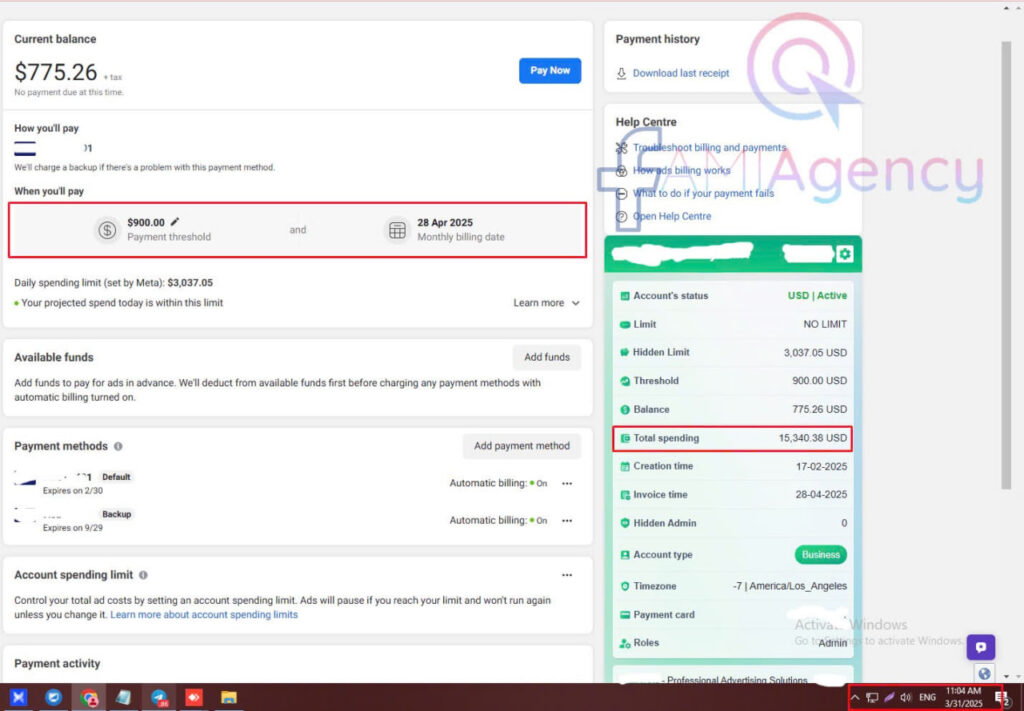Image resolution: width=1024 pixels, height=711 pixels.
Task: Expand the Learn more chevron under spending limit
Action: point(575,303)
